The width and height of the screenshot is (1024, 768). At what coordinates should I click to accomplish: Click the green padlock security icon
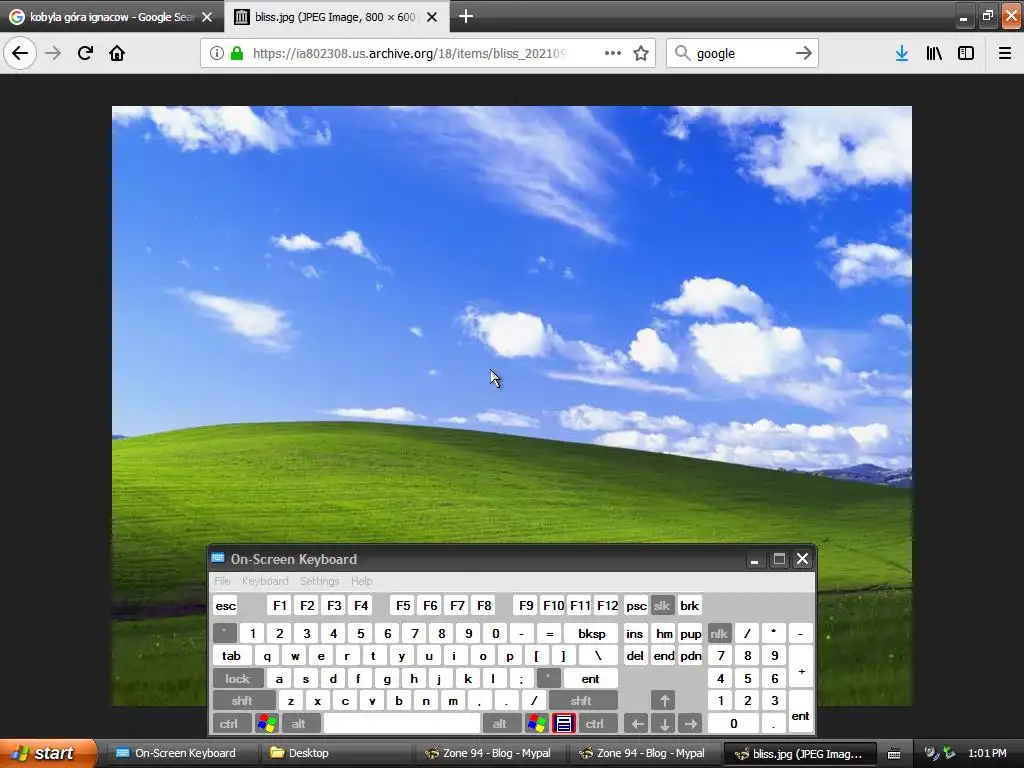237,53
